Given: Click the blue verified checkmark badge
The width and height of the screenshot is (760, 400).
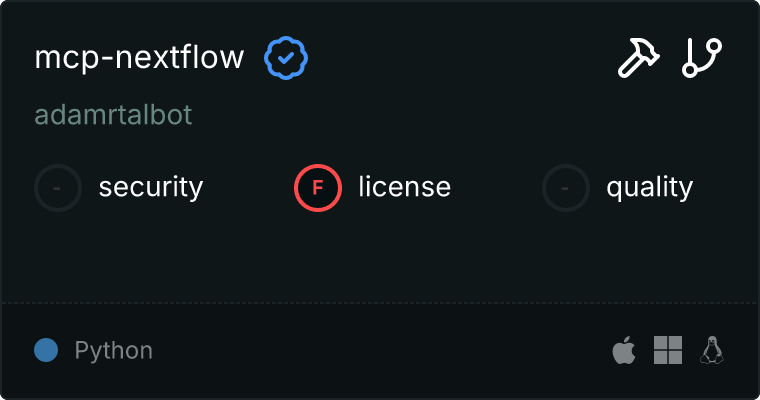Looking at the screenshot, I should pos(286,58).
